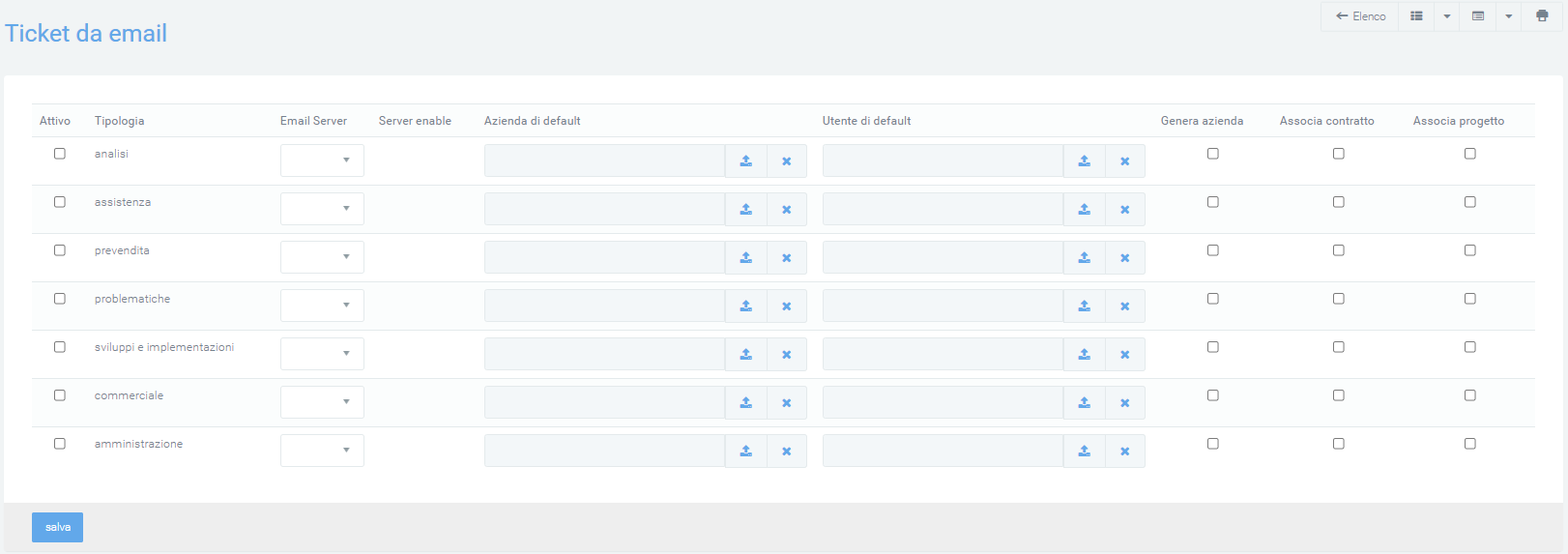The image size is (1568, 554).
Task: Go back with the Elenco button
Action: (1360, 16)
